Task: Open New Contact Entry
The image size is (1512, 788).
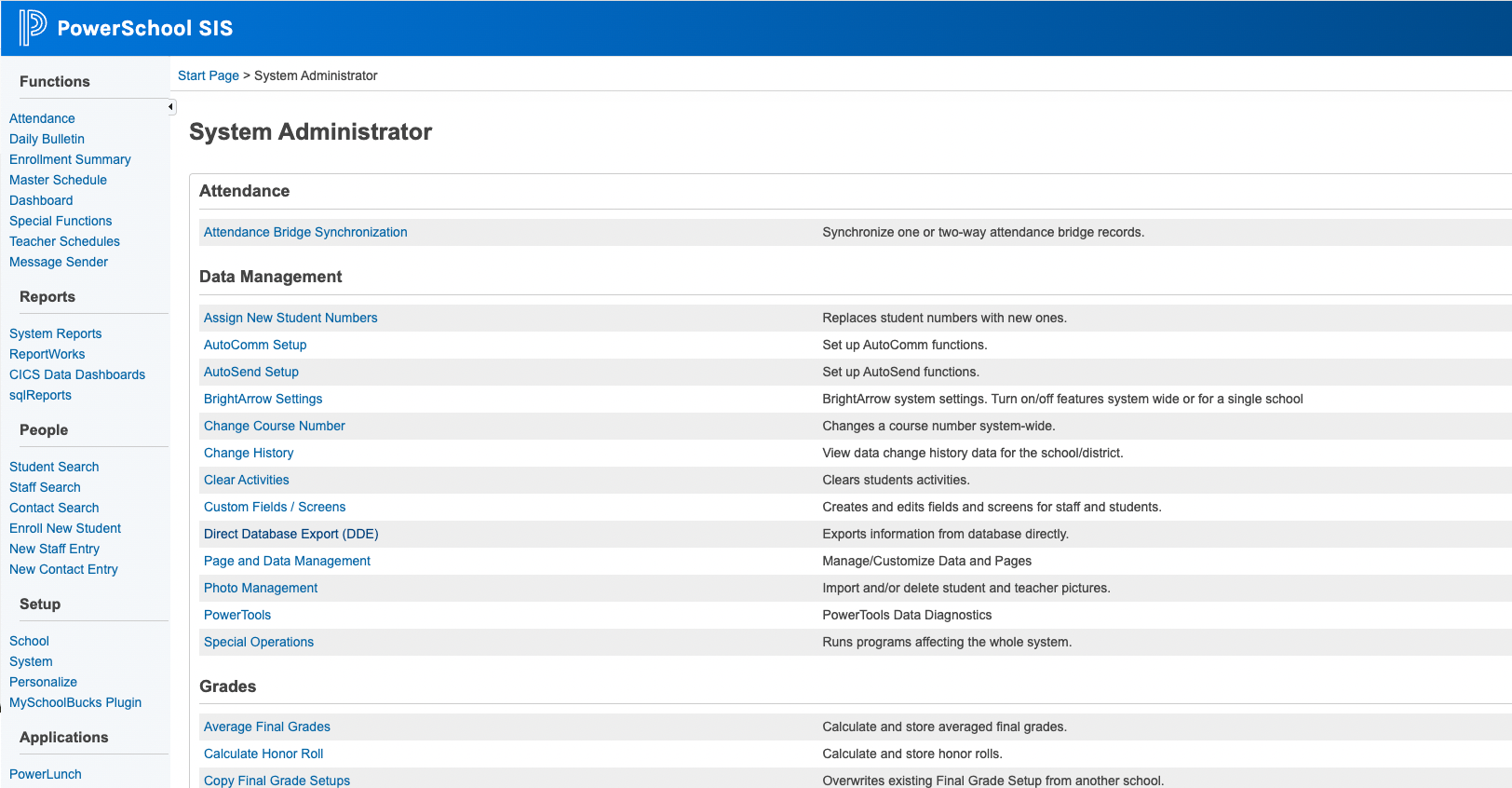Action: (x=63, y=569)
